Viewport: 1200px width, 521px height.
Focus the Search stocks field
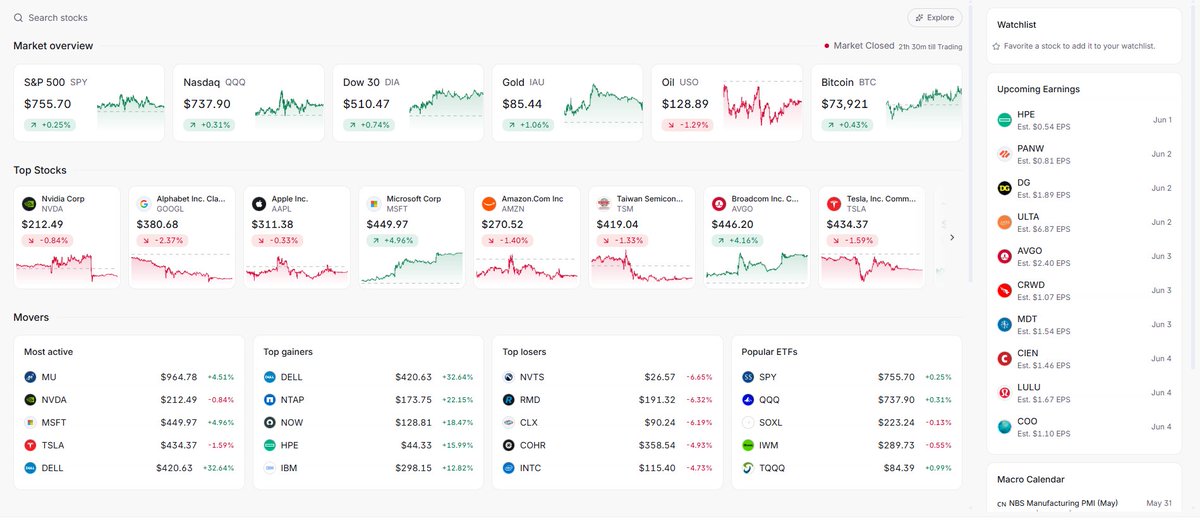click(58, 18)
